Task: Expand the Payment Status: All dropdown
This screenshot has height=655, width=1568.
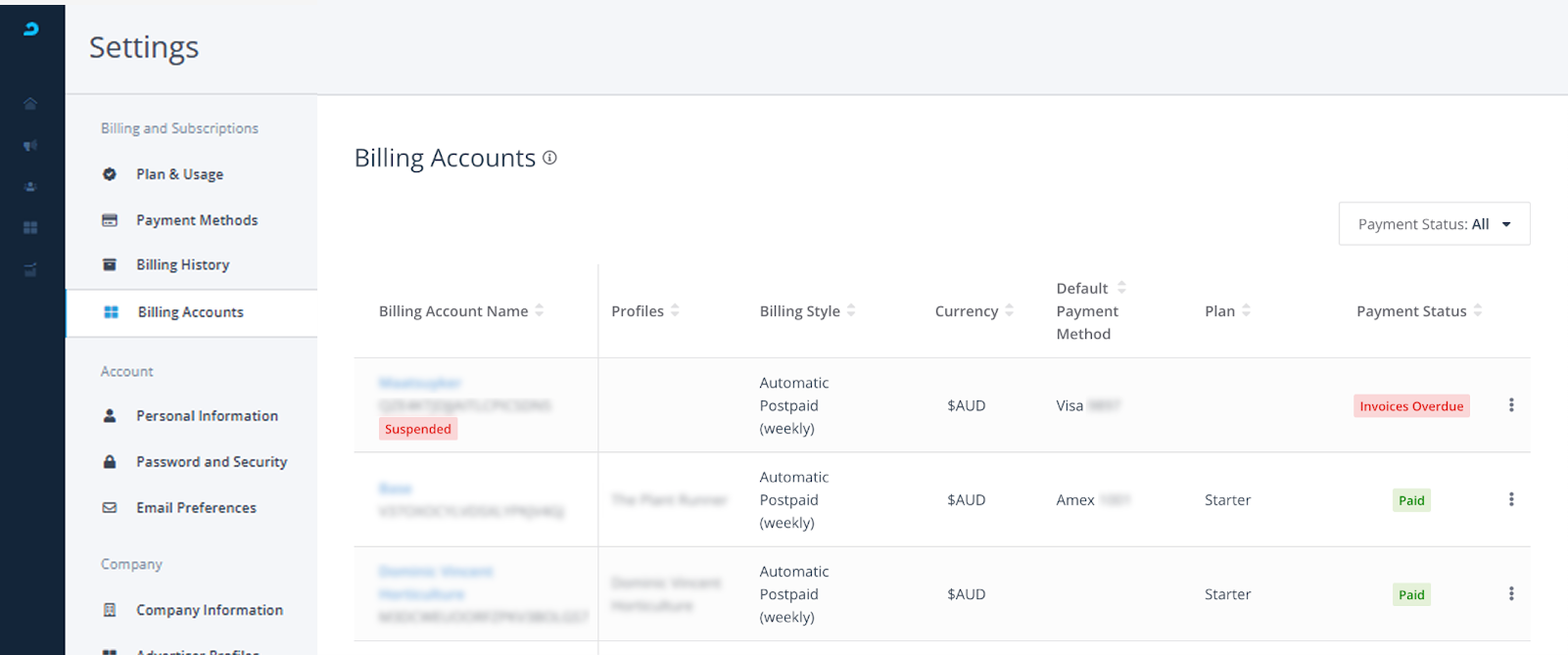Action: (1433, 224)
